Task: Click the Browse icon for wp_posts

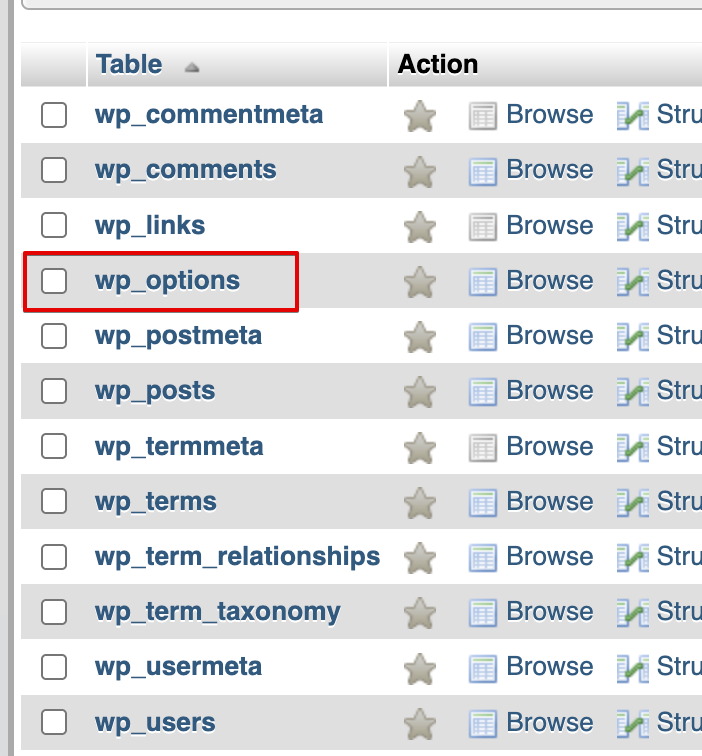Action: 484,392
